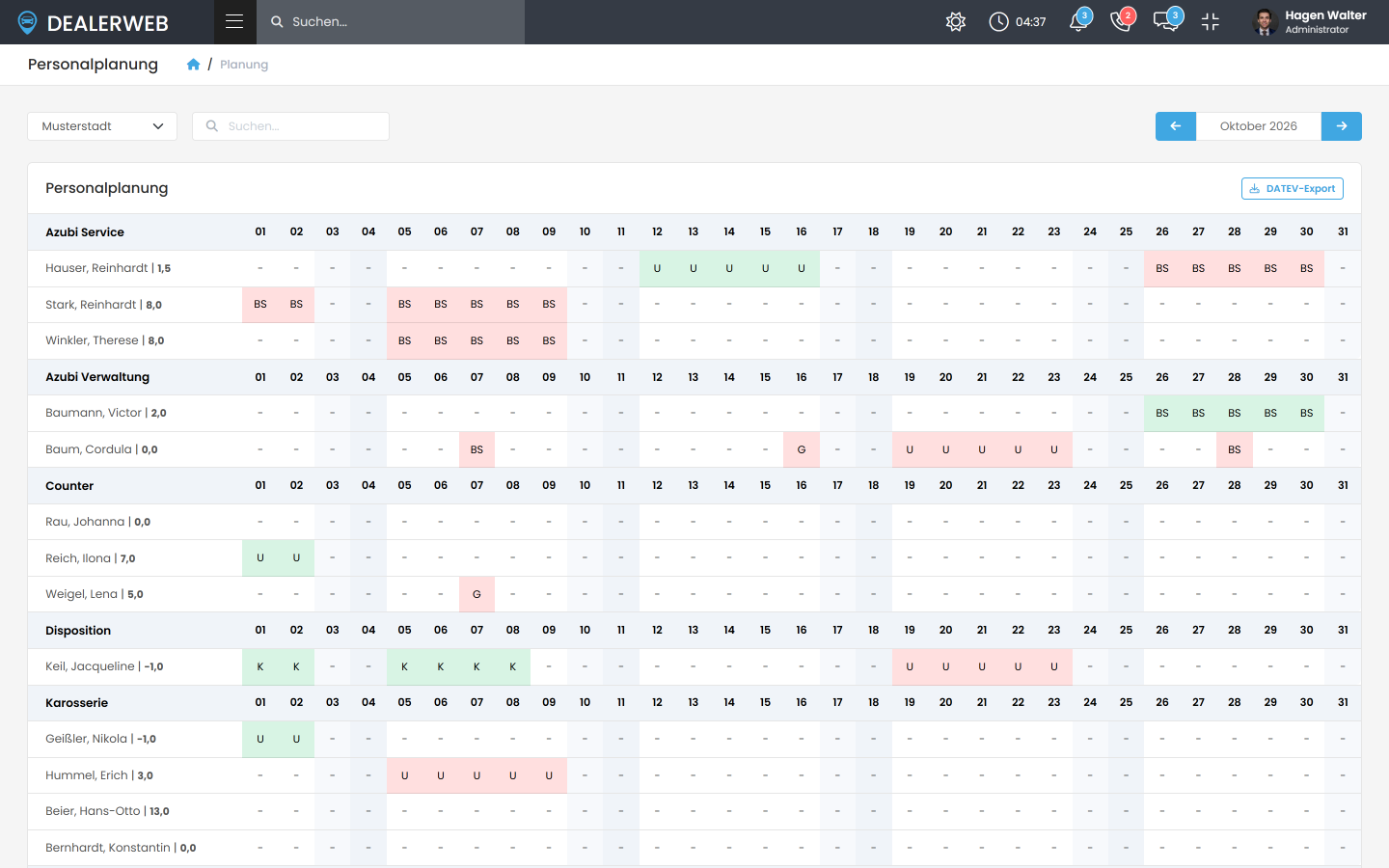The image size is (1389, 868).
Task: Open the chat messages icon
Action: tap(1166, 21)
